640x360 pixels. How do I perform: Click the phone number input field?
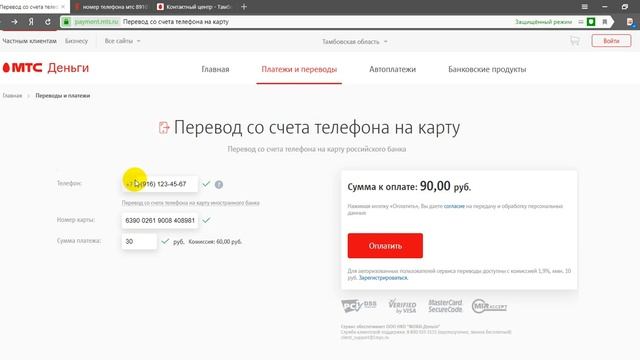coord(160,184)
